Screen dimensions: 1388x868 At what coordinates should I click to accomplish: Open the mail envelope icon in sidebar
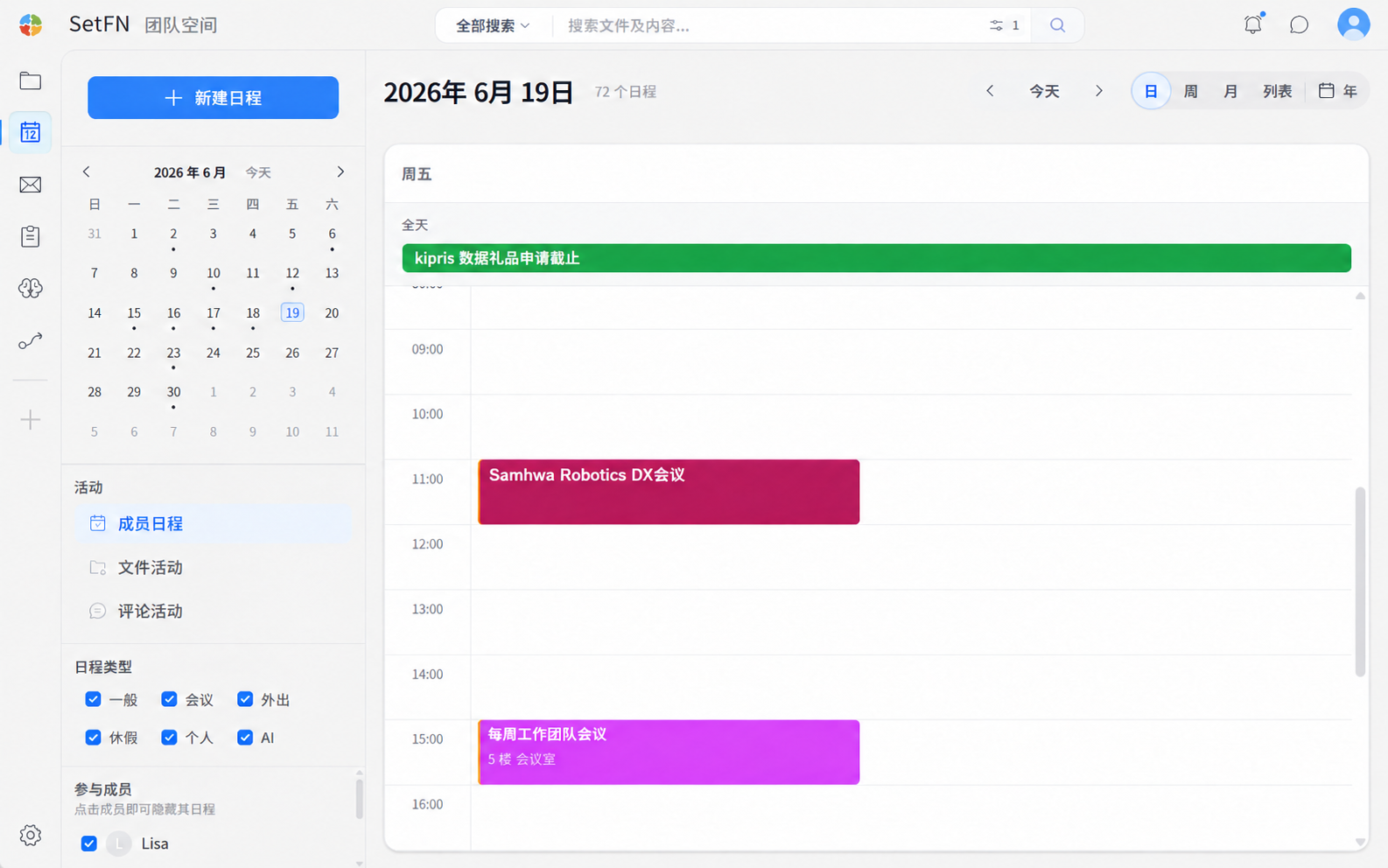point(31,185)
